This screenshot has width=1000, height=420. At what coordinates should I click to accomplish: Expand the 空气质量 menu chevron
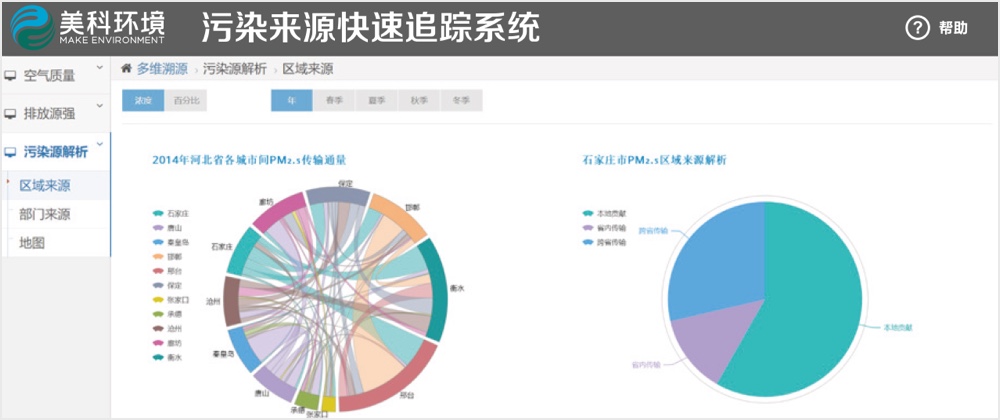coord(99,69)
